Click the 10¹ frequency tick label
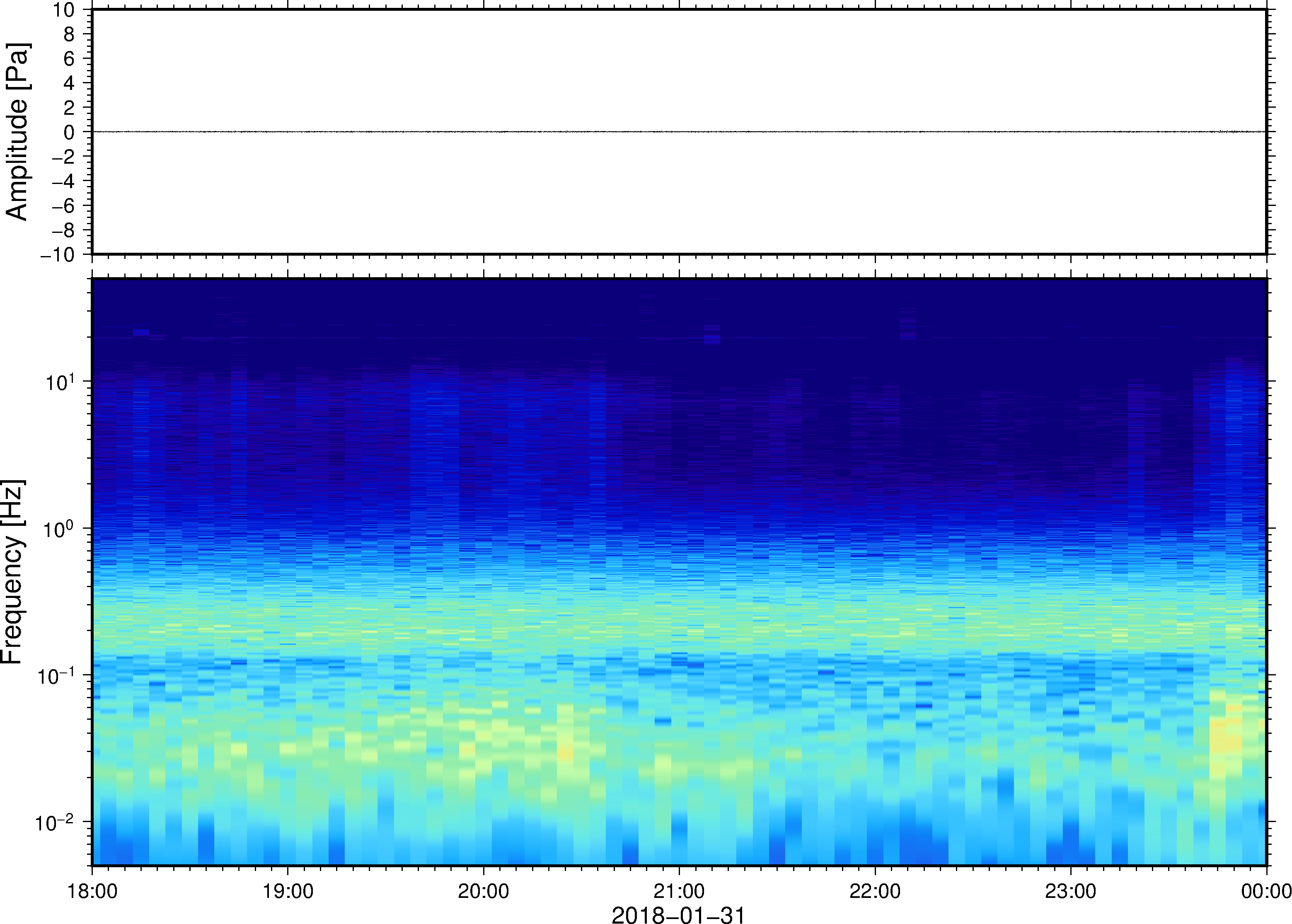 click(x=60, y=382)
